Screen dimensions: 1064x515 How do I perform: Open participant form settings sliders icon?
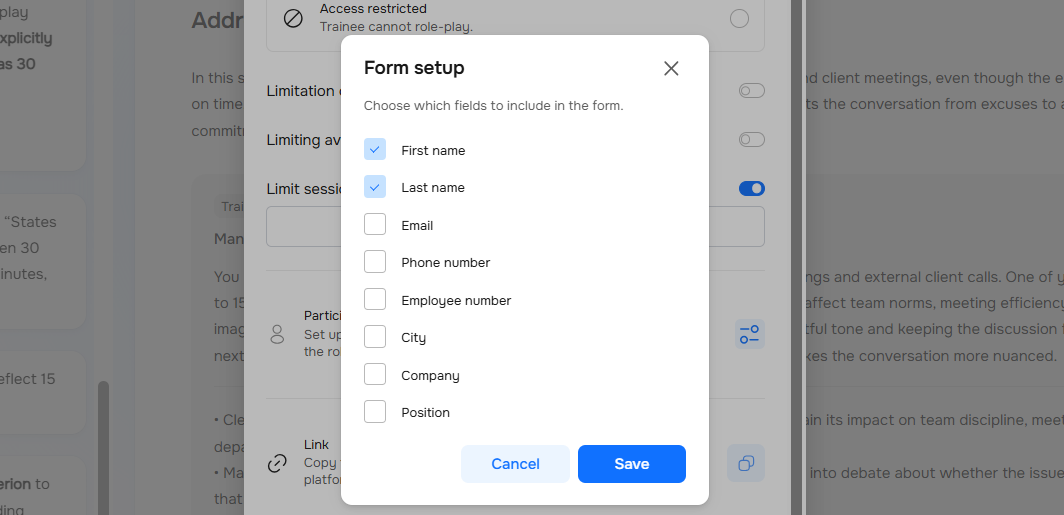[750, 335]
